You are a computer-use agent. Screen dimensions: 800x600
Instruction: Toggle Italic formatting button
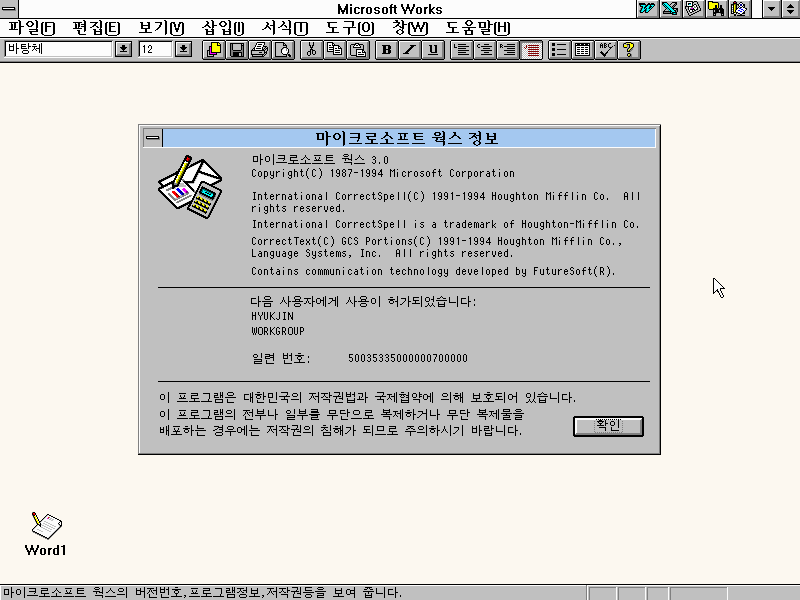[410, 49]
